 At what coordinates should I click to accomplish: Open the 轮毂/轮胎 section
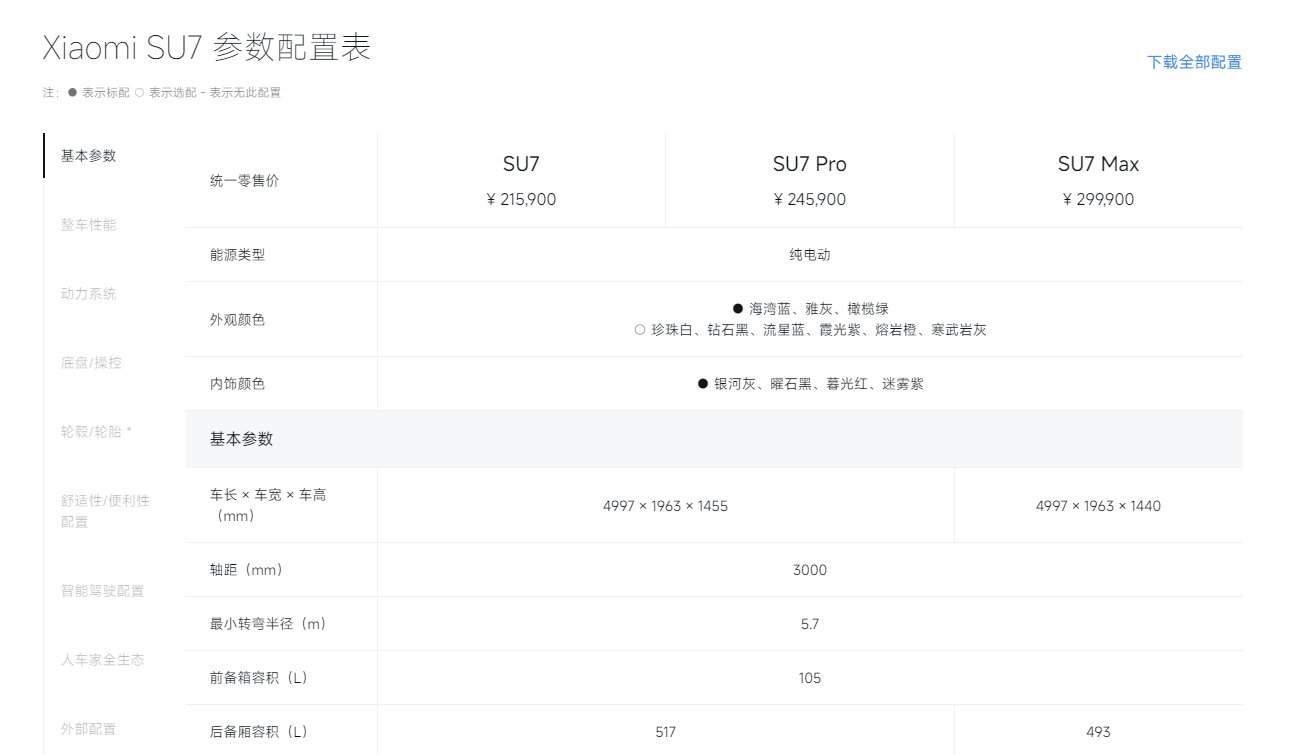coord(96,432)
